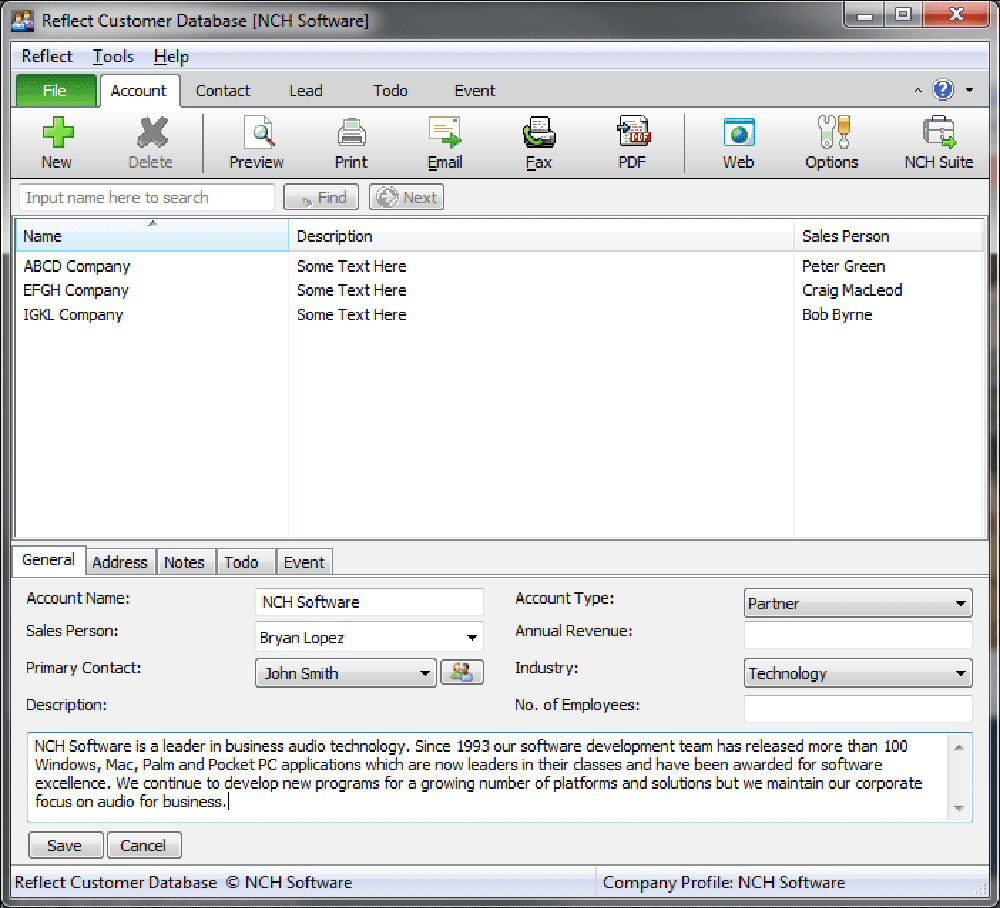Click the No. of Employees field

858,708
